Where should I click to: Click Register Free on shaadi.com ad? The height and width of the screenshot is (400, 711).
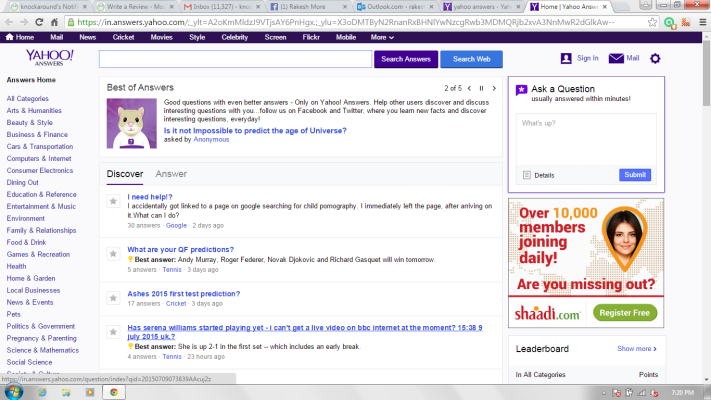(624, 313)
